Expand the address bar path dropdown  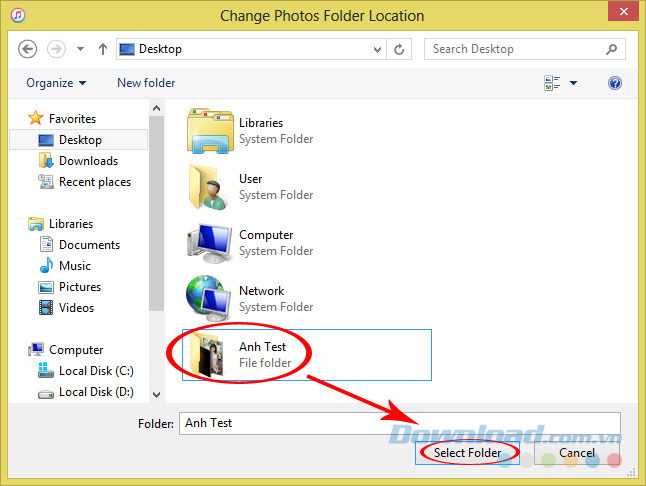coord(377,50)
